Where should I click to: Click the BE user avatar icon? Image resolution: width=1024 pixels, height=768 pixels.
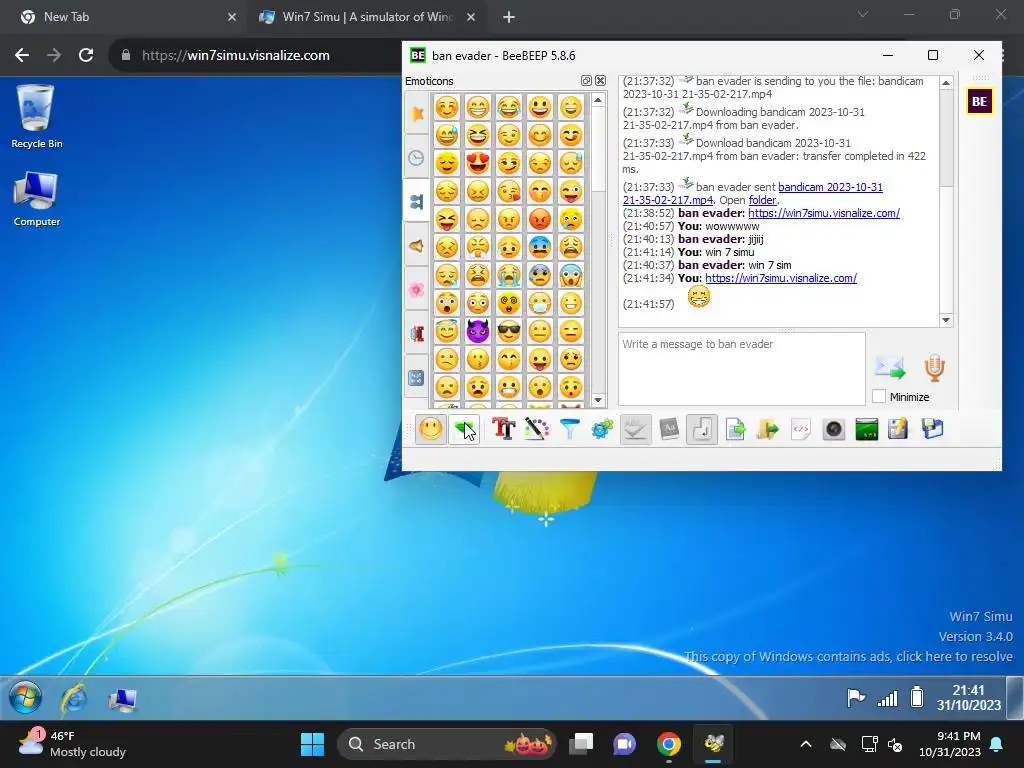pyautogui.click(x=979, y=101)
